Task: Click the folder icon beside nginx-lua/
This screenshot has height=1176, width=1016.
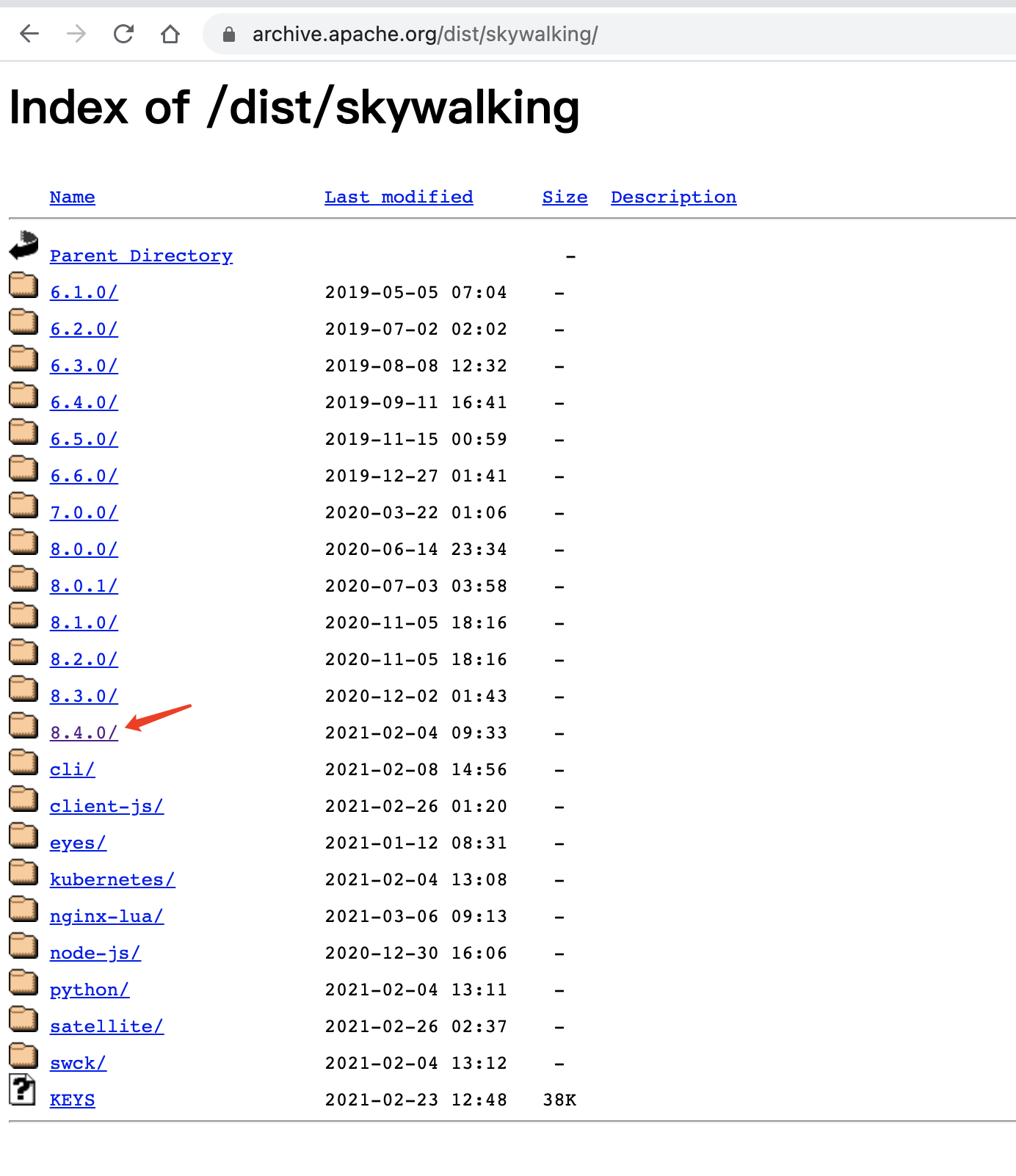Action: [23, 909]
